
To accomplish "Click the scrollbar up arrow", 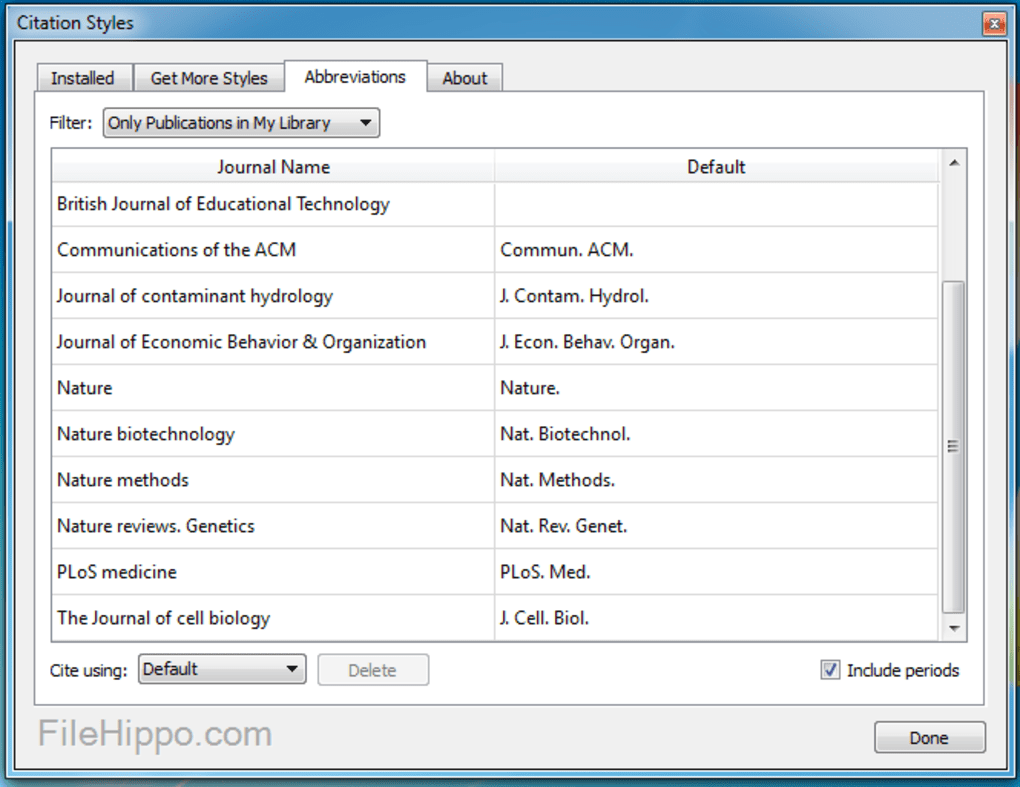I will click(x=954, y=161).
